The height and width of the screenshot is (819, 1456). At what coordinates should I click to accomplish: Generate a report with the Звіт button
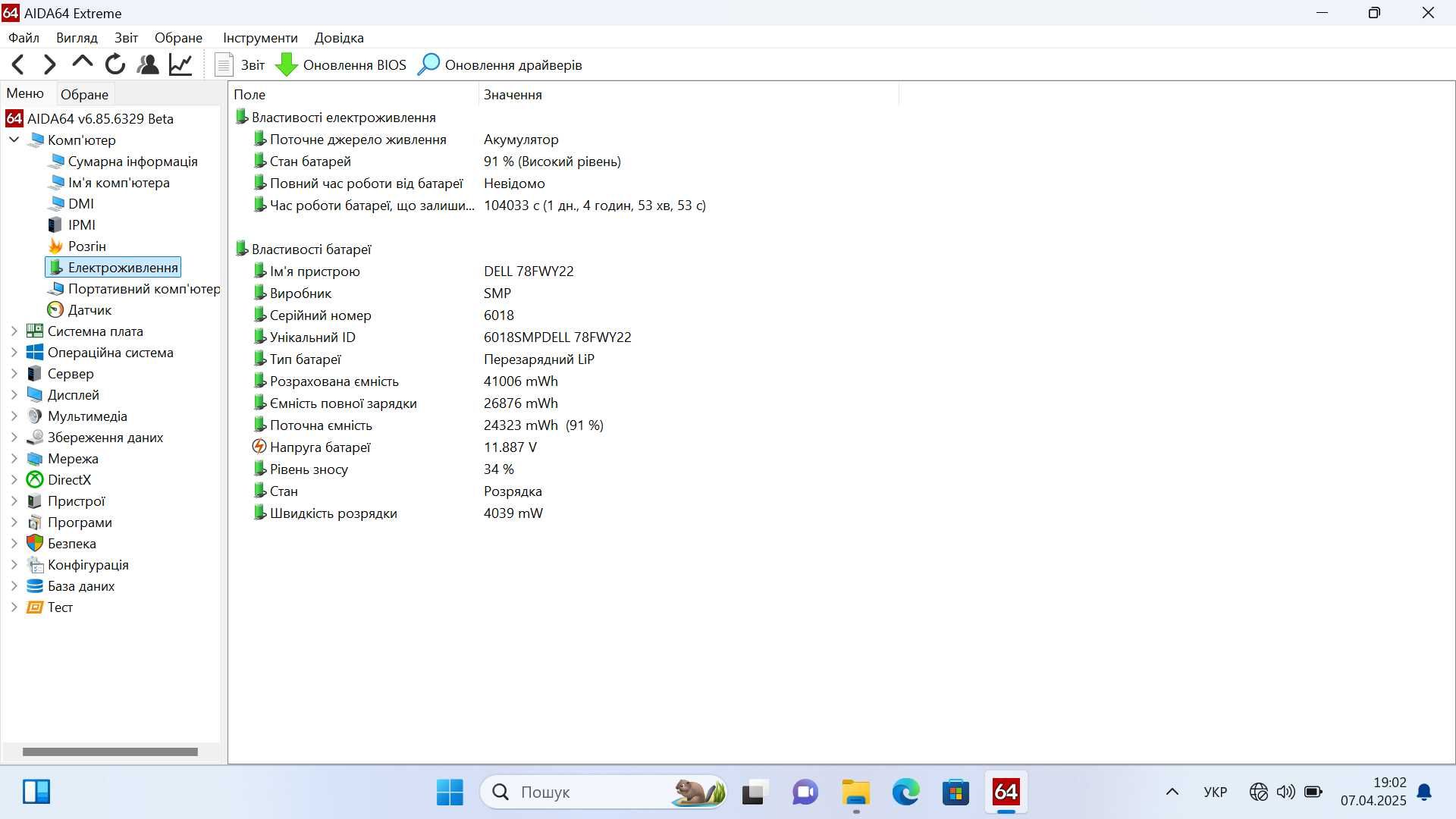240,65
